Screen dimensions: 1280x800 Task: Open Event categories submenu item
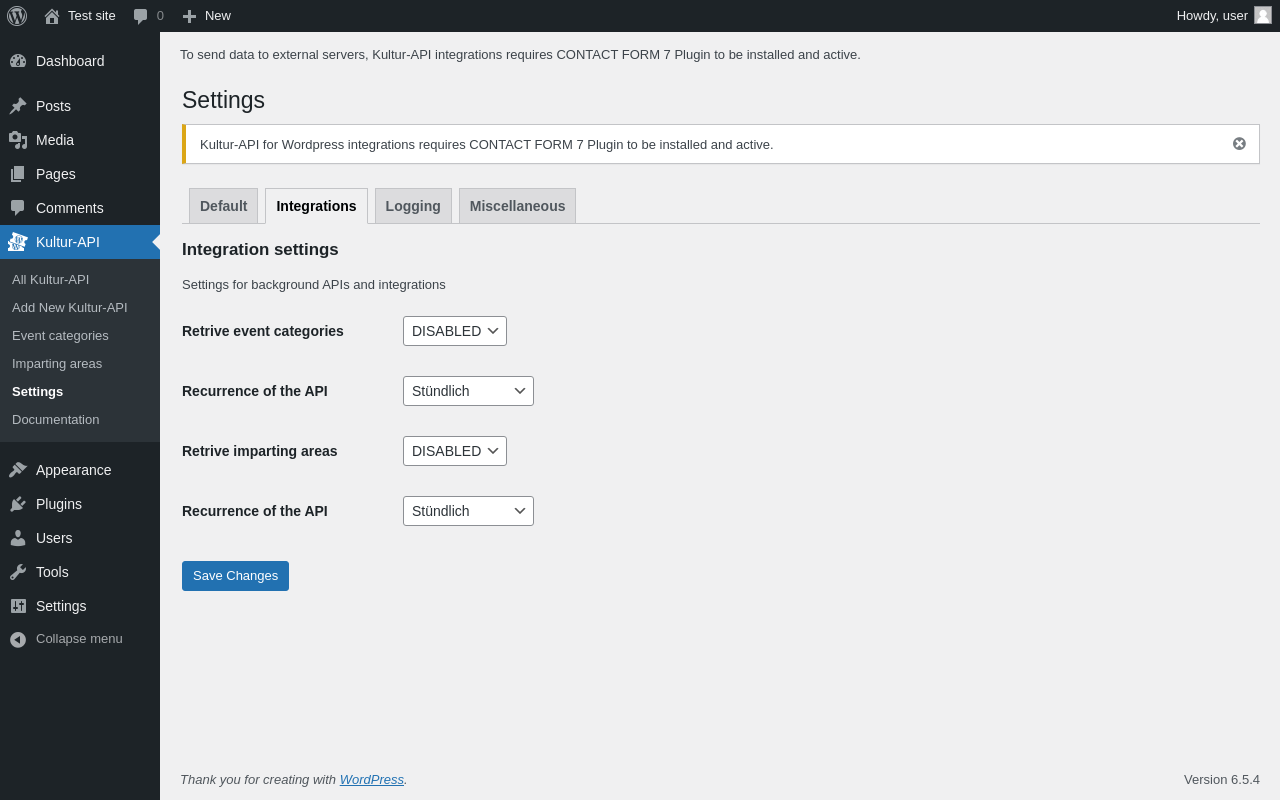tap(60, 336)
